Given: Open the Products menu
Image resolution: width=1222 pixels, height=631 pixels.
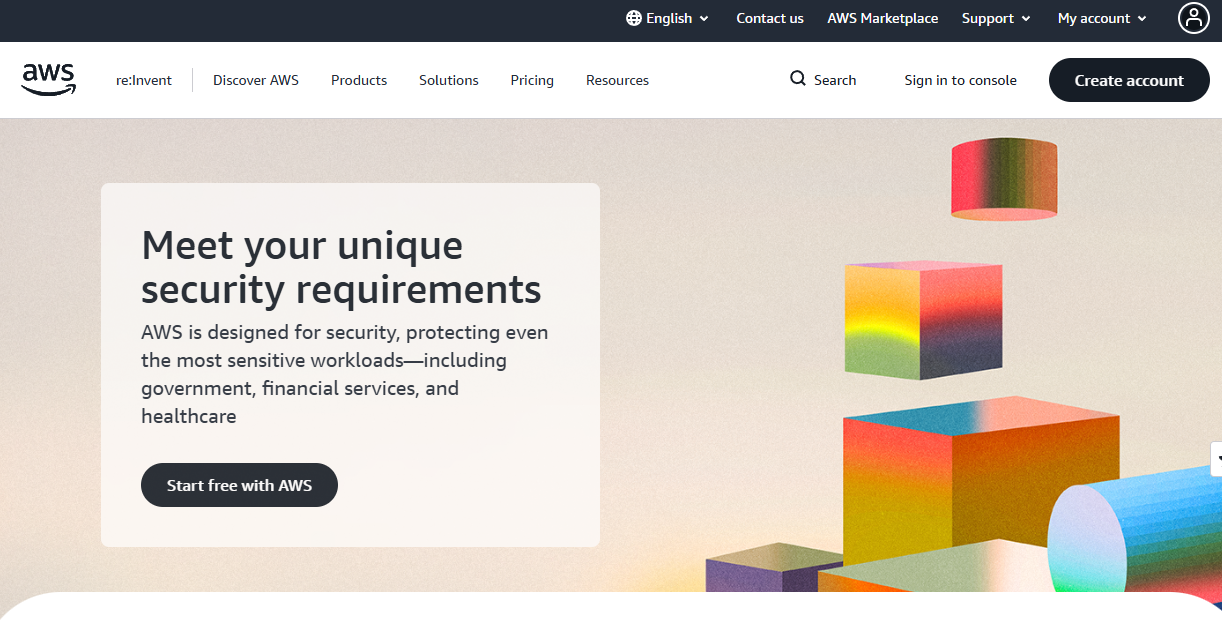Looking at the screenshot, I should 359,80.
